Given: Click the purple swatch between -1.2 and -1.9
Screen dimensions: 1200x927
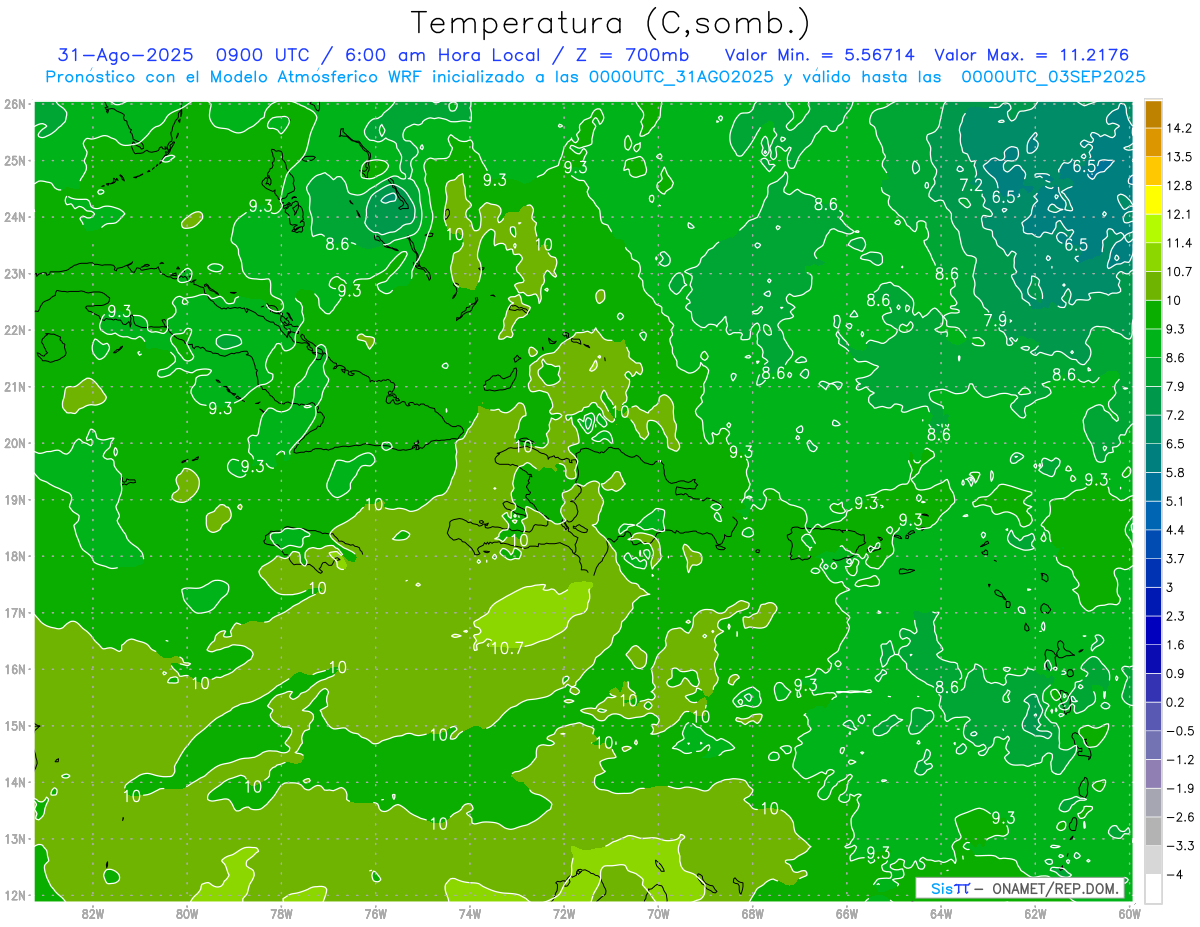Looking at the screenshot, I should click(1153, 773).
